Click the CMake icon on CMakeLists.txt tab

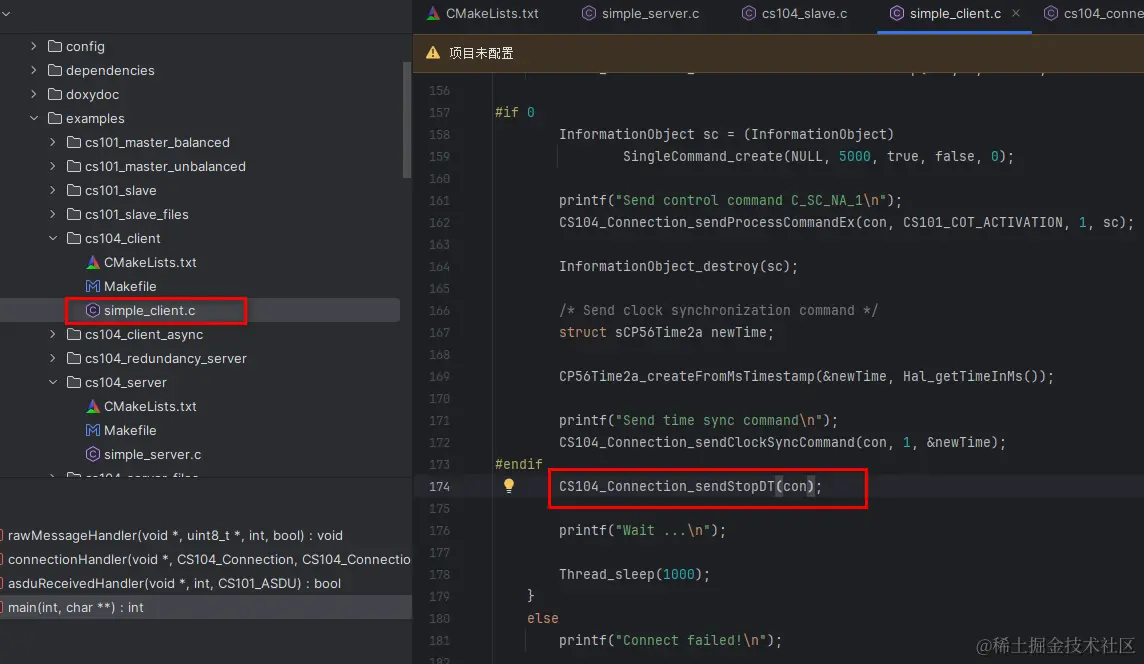point(433,13)
